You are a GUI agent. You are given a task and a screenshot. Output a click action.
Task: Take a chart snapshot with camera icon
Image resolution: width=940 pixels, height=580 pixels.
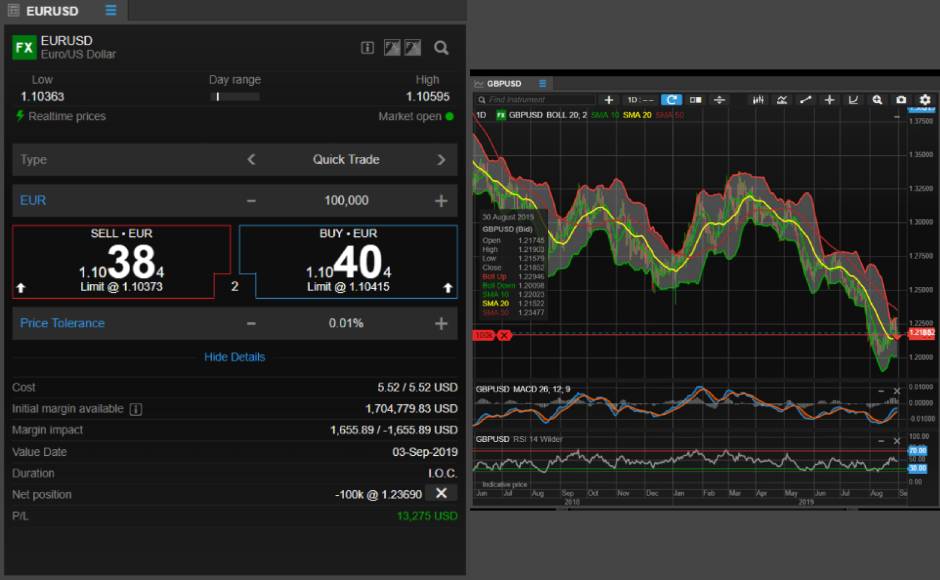[x=901, y=100]
